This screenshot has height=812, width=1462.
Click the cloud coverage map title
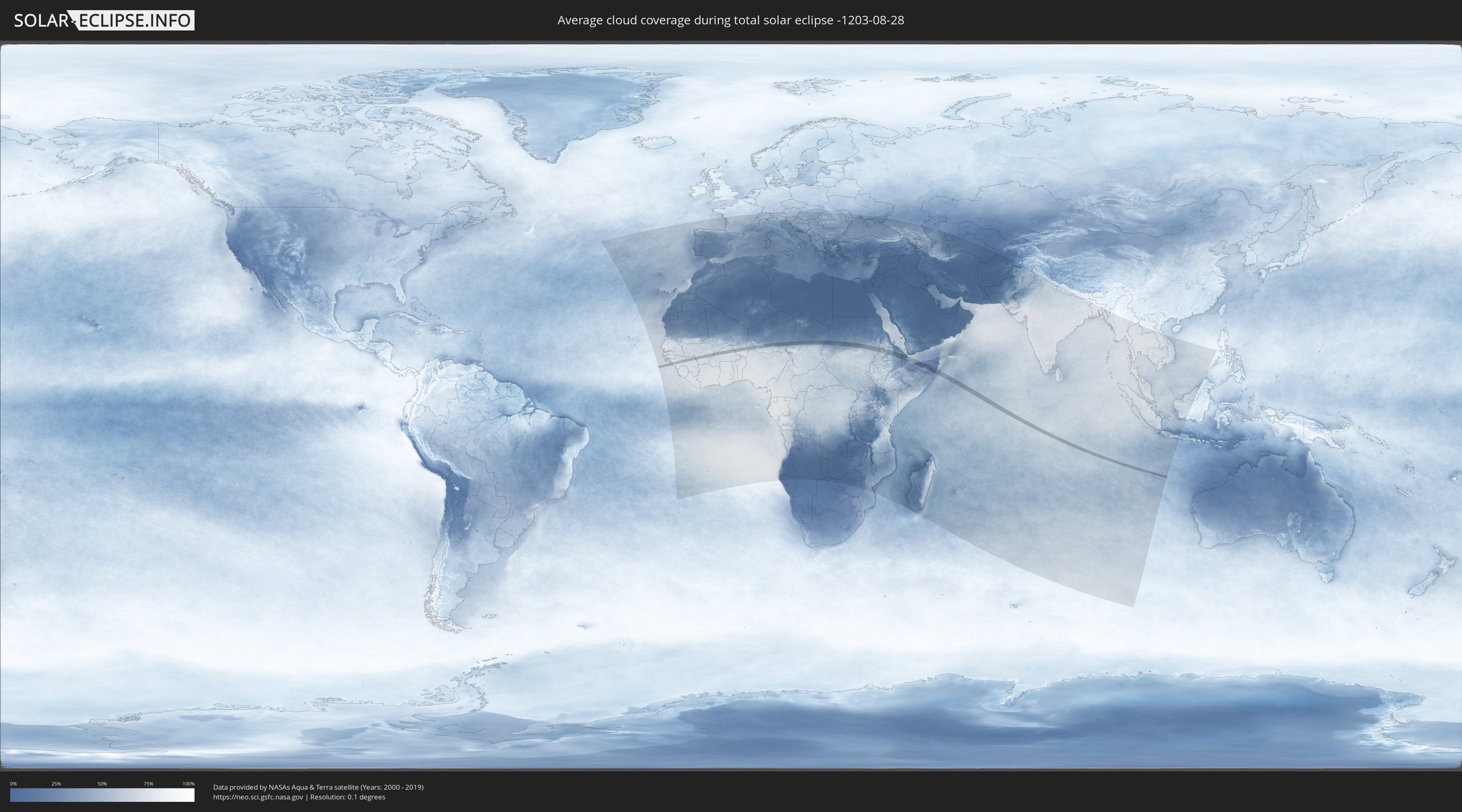point(731,20)
